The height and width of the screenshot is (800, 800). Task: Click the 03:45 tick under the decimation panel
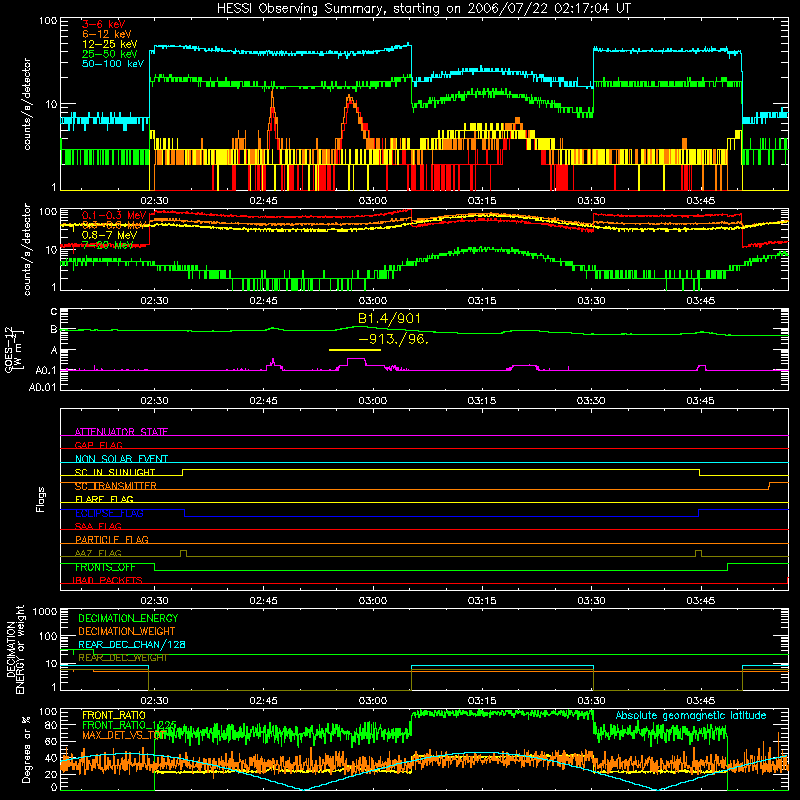701,701
